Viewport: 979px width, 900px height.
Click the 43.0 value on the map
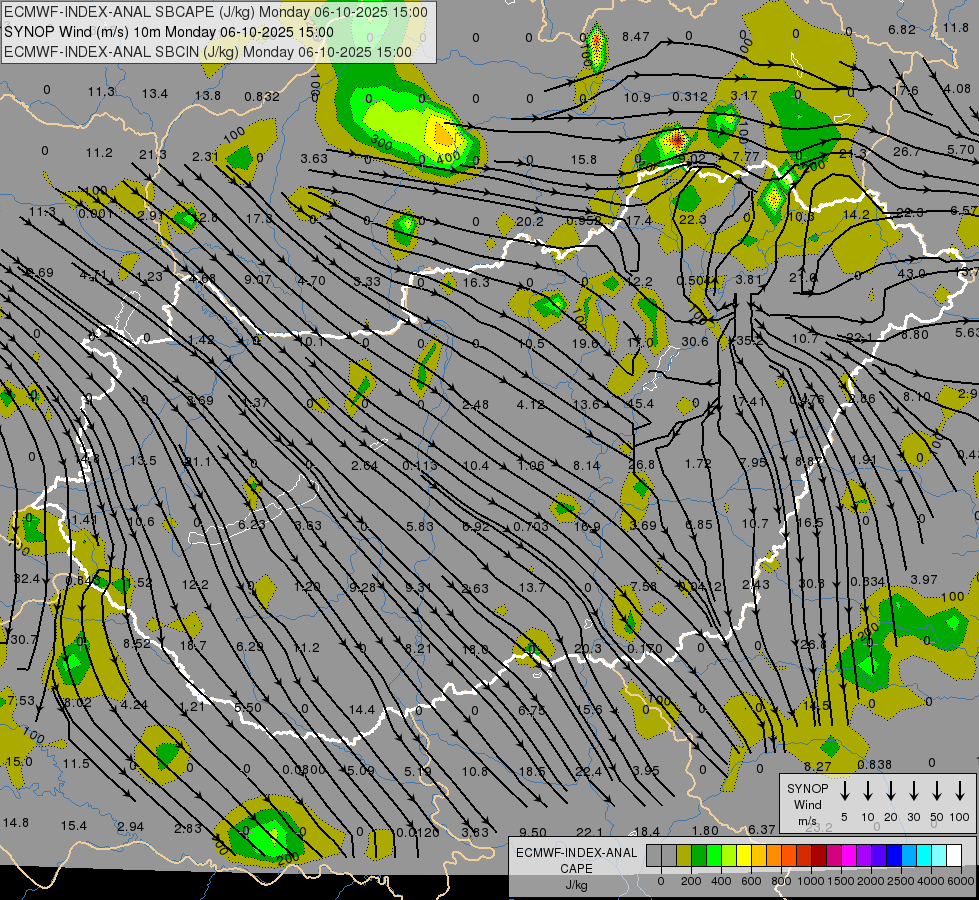[911, 273]
